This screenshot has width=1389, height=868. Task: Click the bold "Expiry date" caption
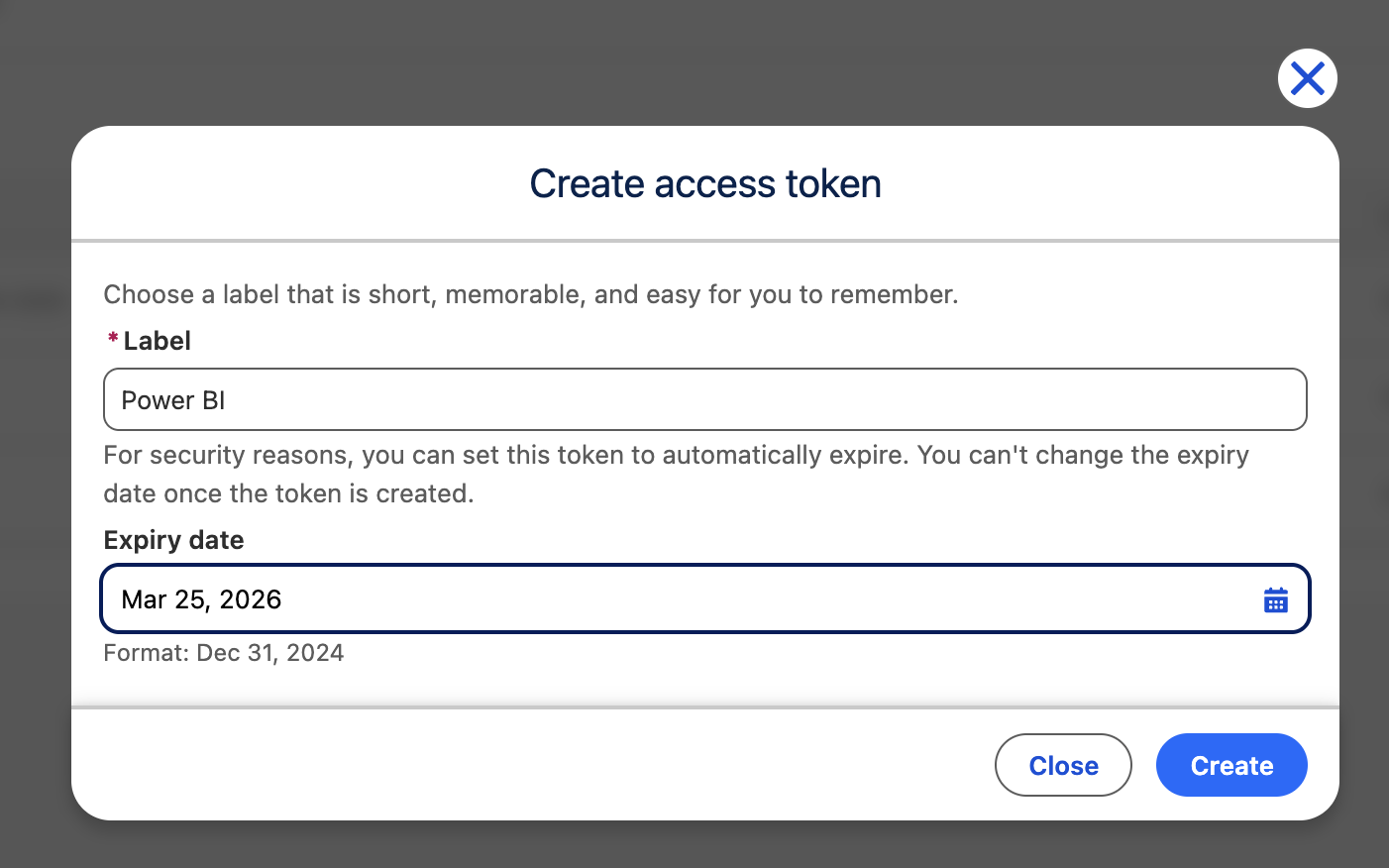tap(173, 540)
